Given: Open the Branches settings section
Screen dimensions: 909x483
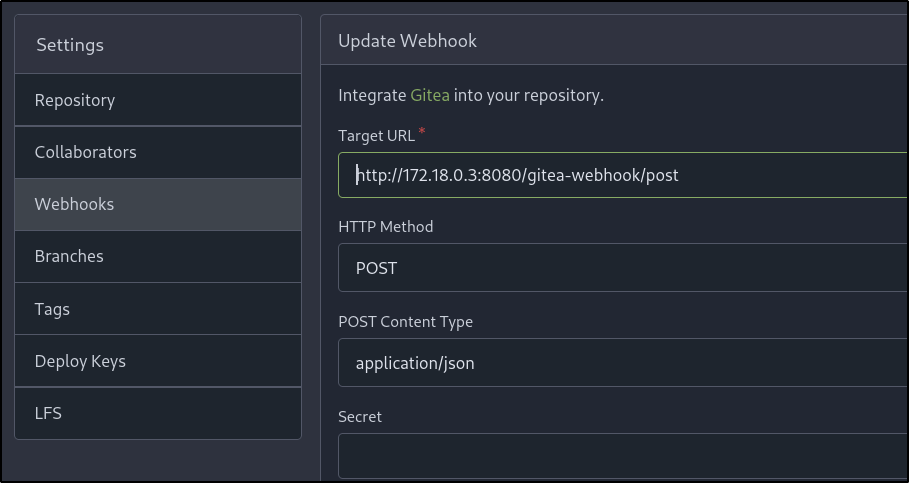Looking at the screenshot, I should [x=69, y=256].
